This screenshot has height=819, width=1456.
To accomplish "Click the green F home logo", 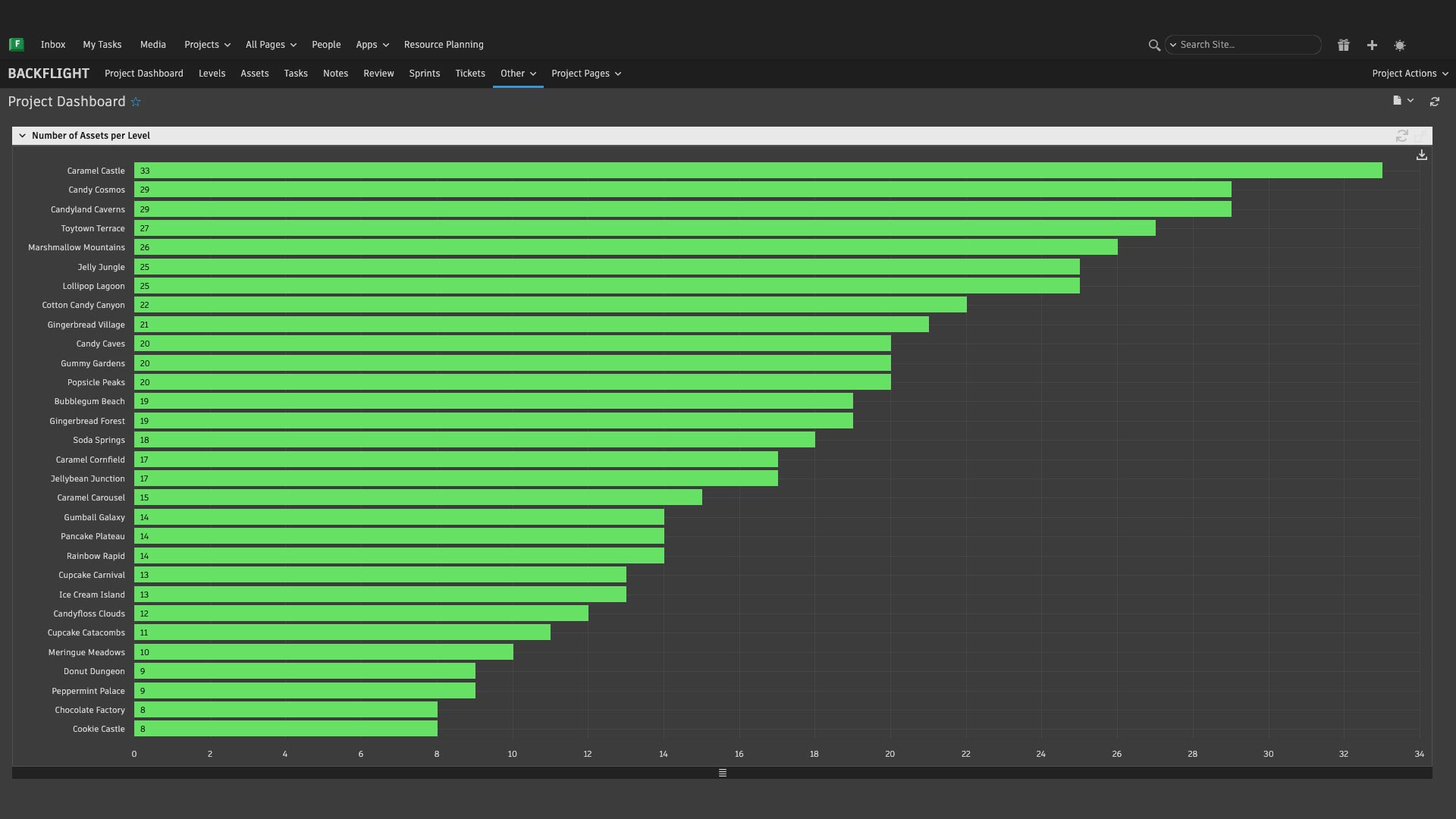I will (x=16, y=45).
